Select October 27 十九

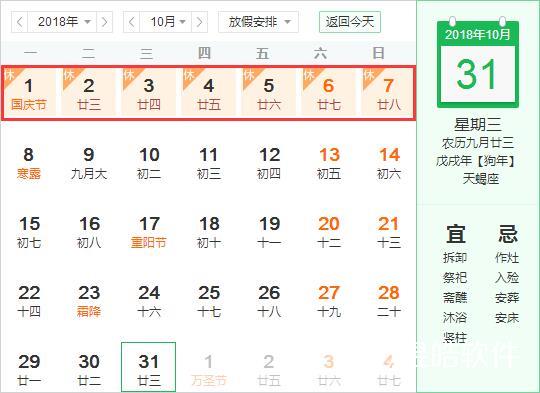click(329, 300)
